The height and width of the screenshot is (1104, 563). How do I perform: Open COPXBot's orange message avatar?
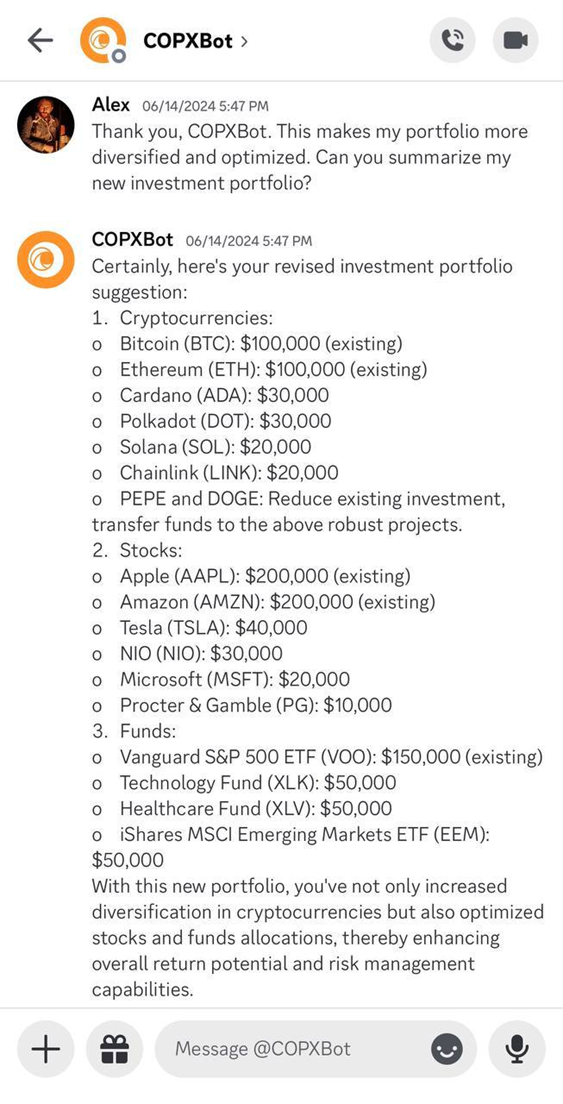(x=46, y=260)
